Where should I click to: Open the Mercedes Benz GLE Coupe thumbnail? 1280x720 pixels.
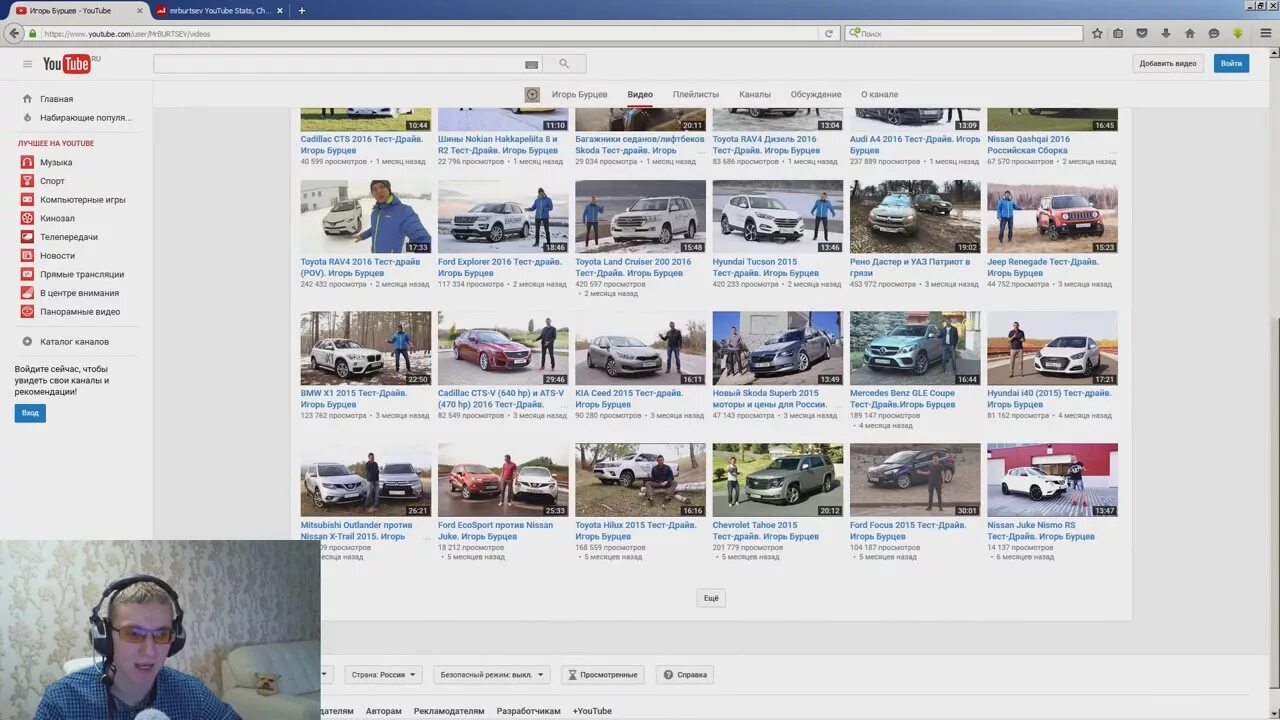tap(915, 348)
